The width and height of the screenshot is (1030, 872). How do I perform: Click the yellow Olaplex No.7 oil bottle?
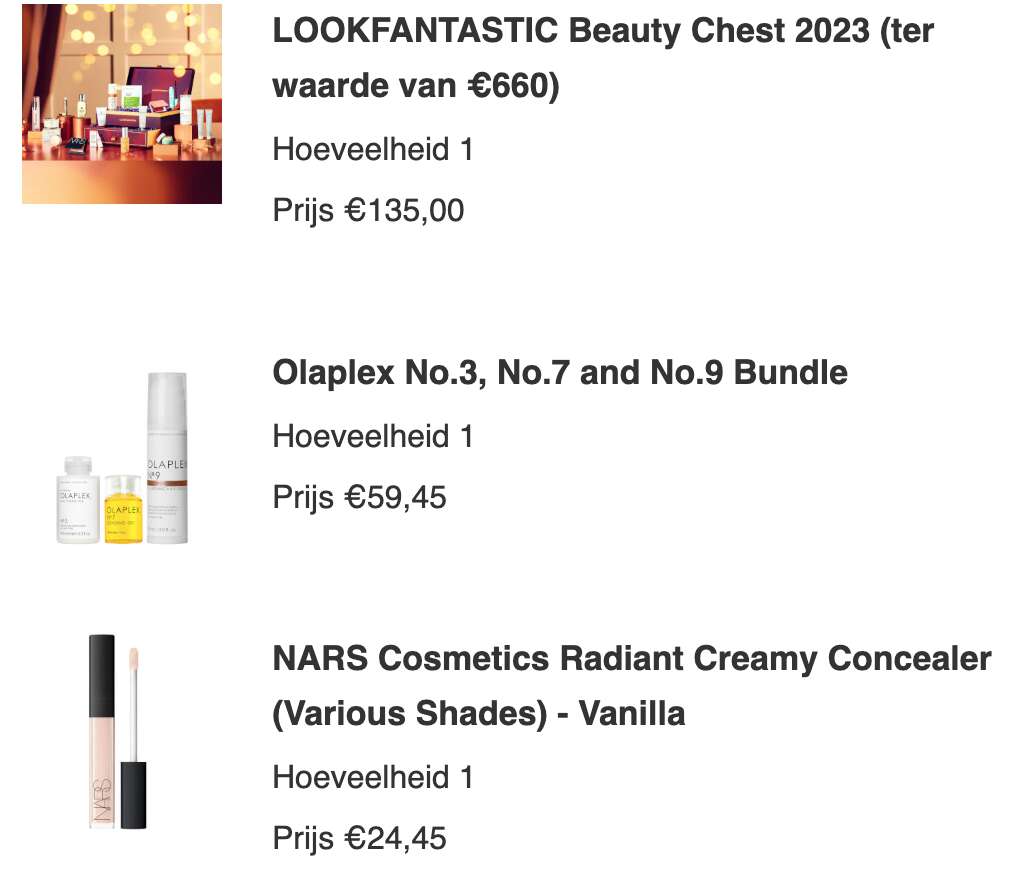coord(123,509)
